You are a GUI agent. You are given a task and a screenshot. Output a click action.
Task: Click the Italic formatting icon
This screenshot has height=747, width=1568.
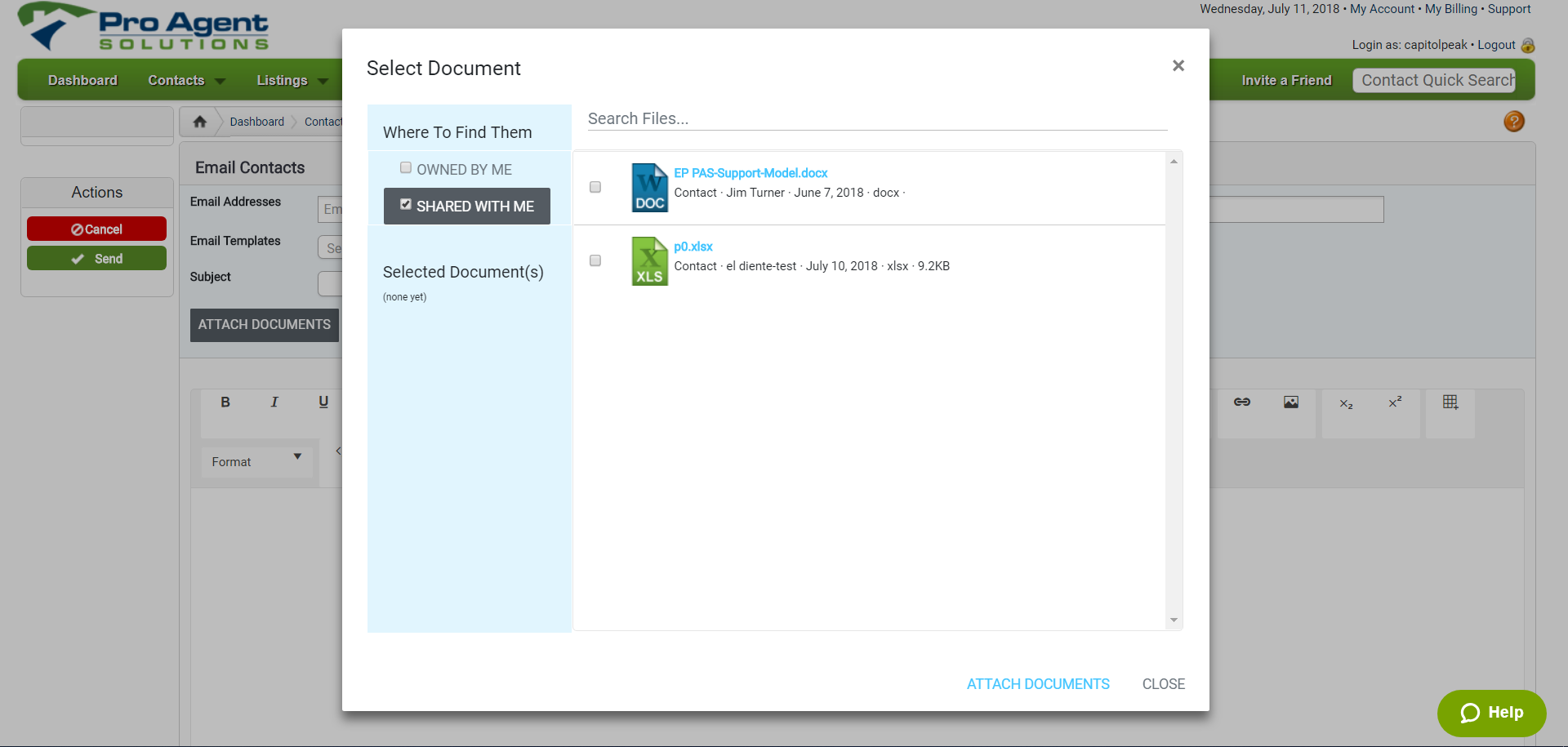coord(274,402)
